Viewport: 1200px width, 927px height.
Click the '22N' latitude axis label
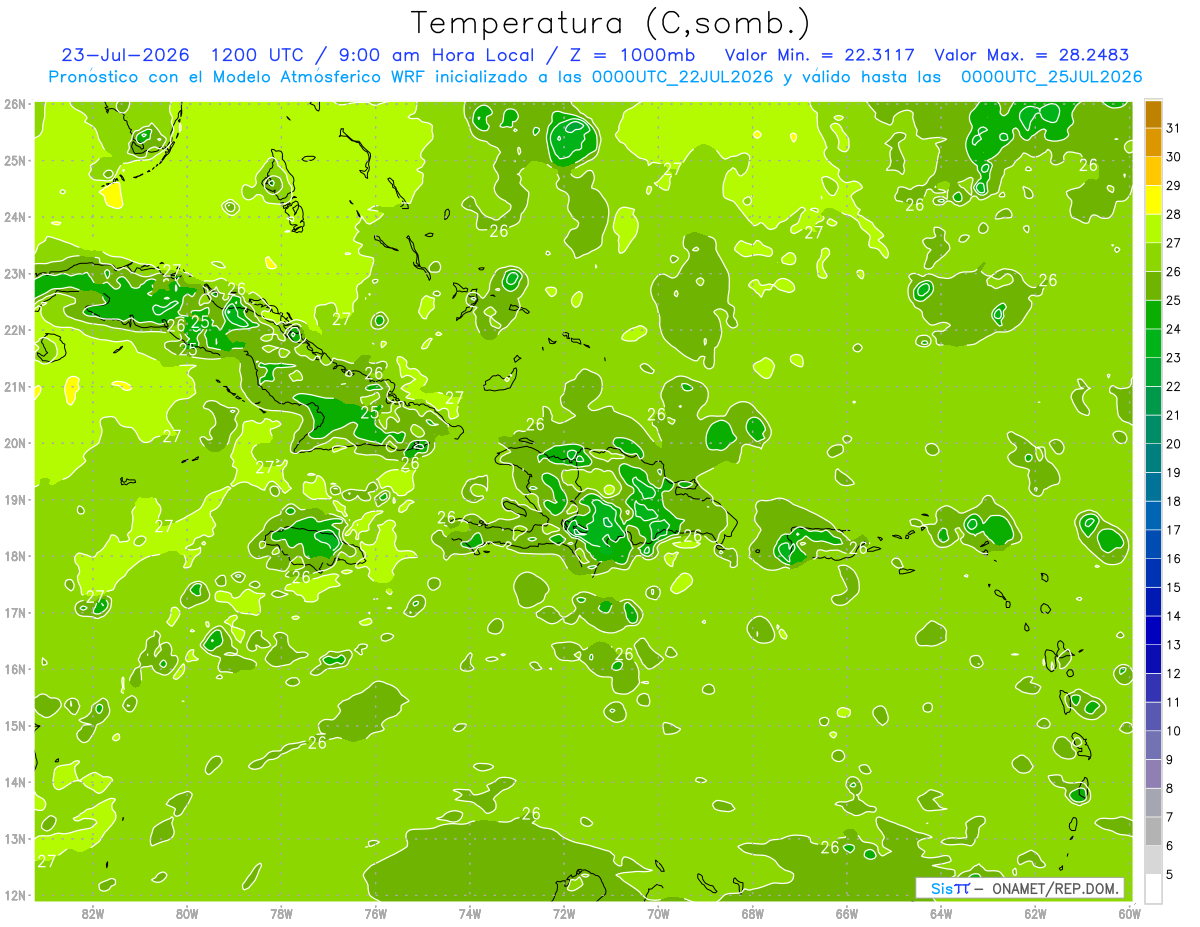15,330
